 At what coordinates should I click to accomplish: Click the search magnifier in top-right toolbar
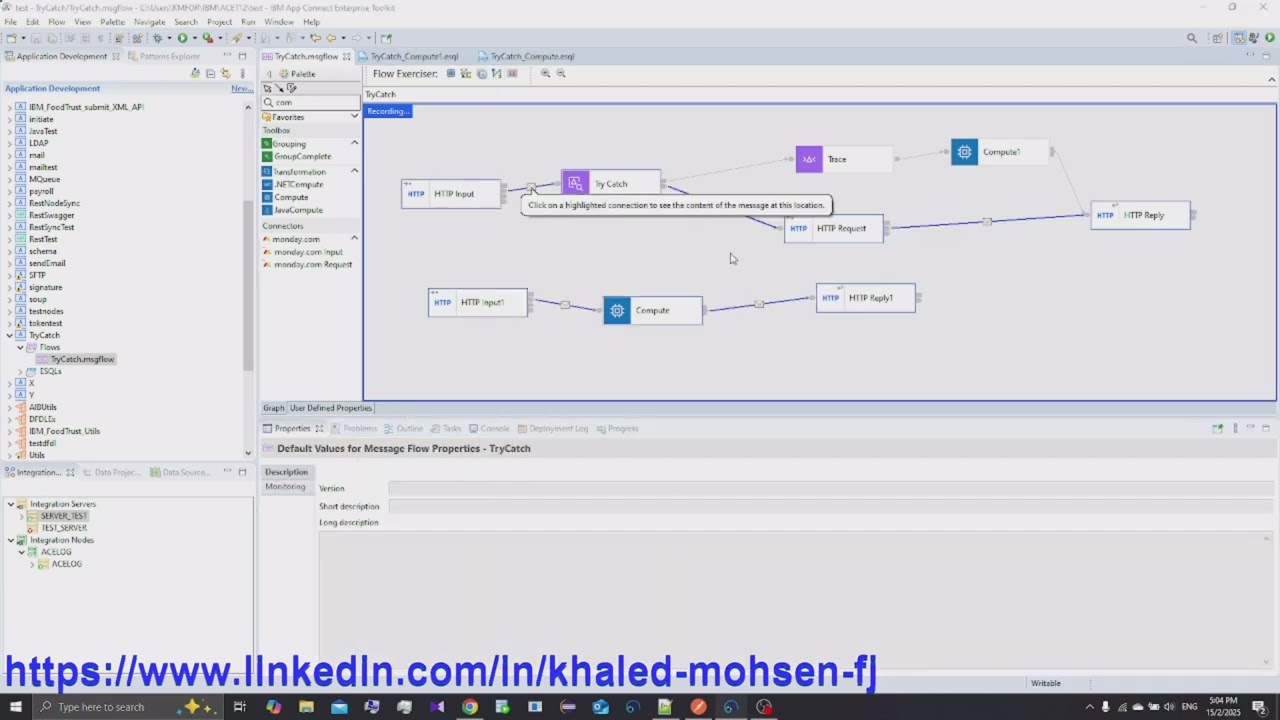[1192, 38]
